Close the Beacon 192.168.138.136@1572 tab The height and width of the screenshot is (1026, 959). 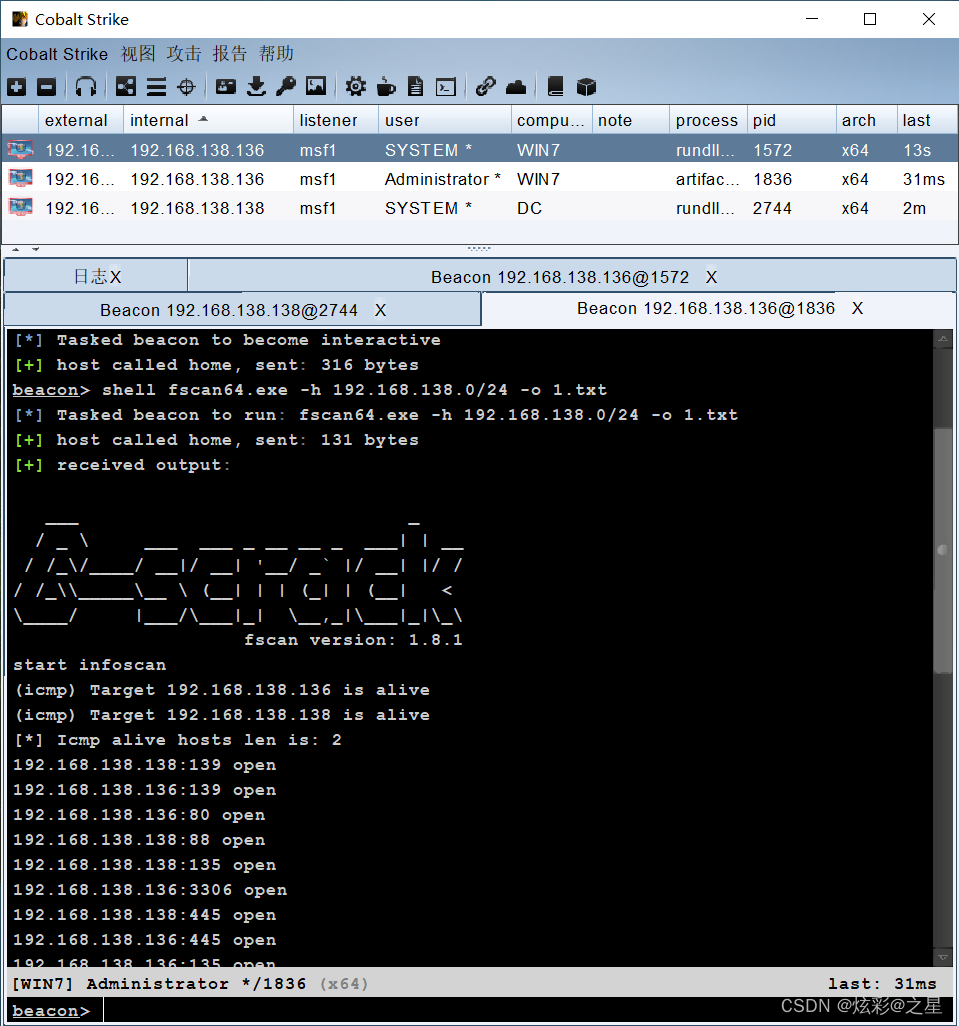[712, 277]
